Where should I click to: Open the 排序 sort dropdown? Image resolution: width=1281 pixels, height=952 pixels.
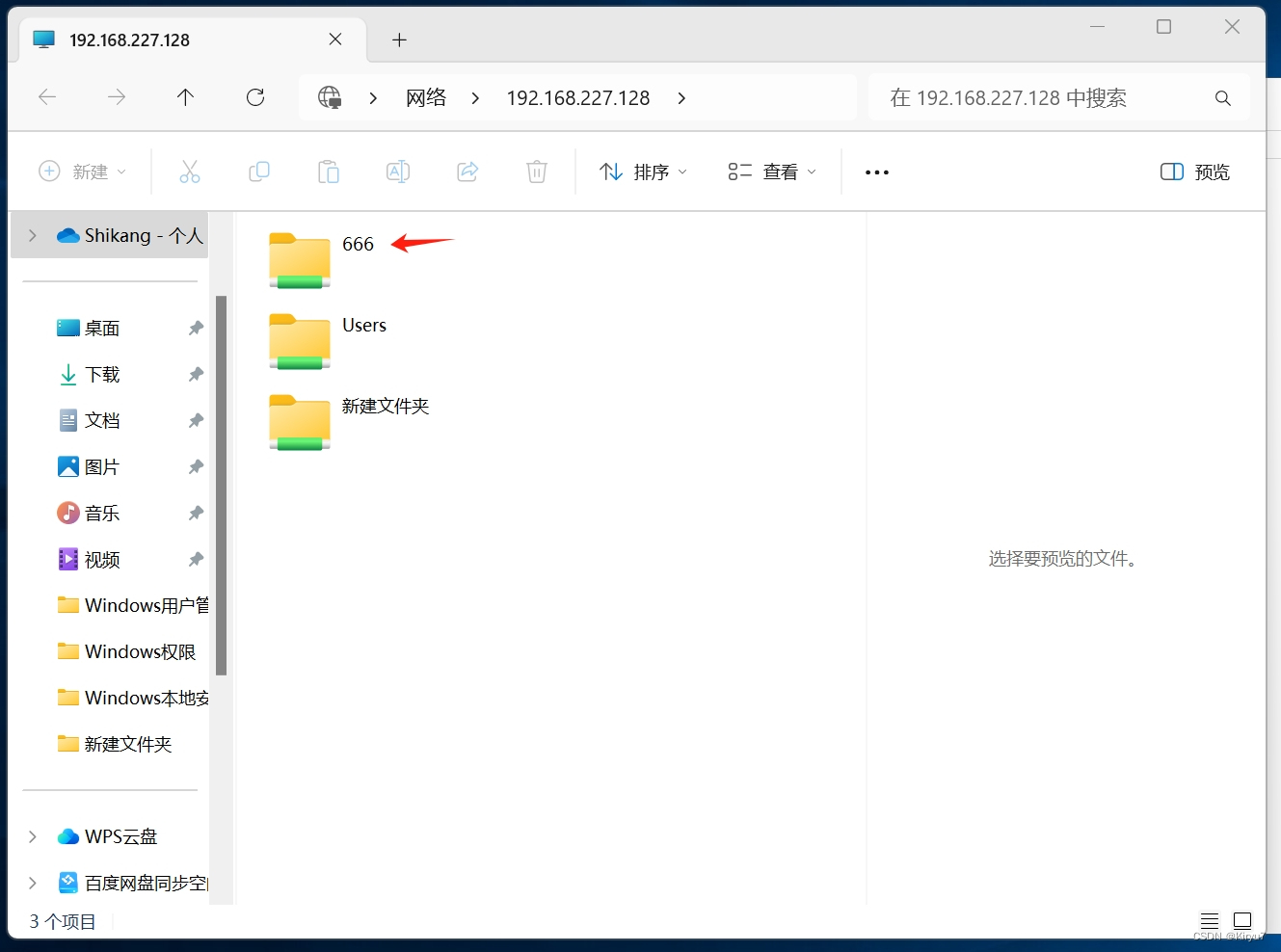(644, 172)
